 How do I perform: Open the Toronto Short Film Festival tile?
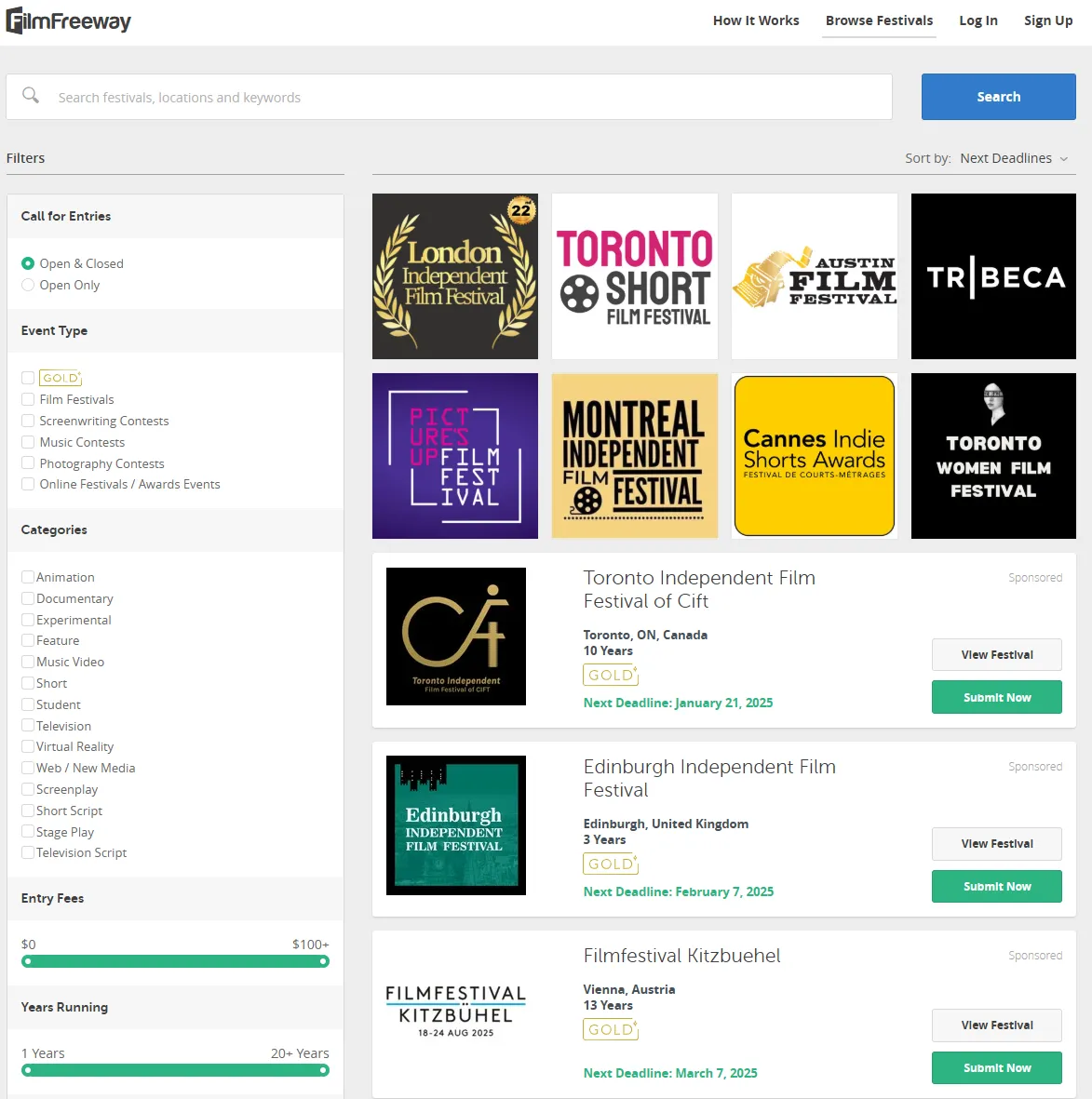(635, 276)
